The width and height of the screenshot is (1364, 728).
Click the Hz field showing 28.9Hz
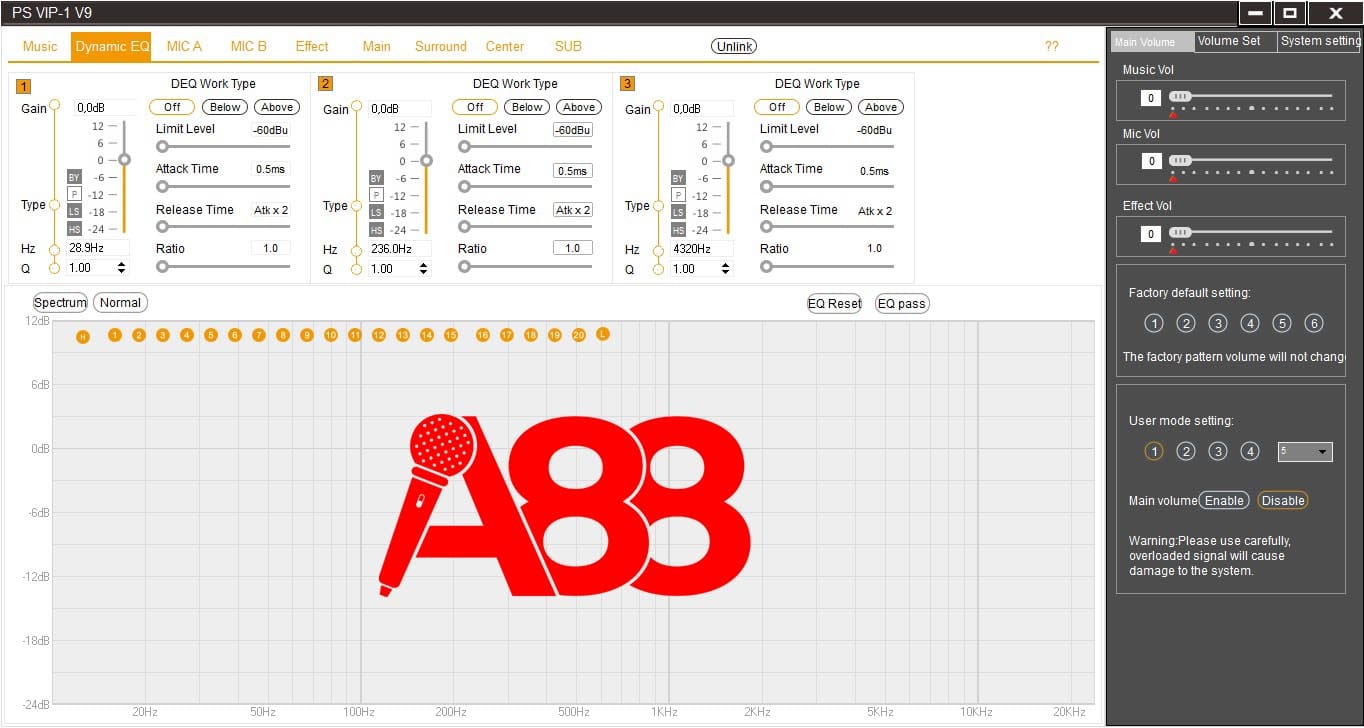pos(97,248)
